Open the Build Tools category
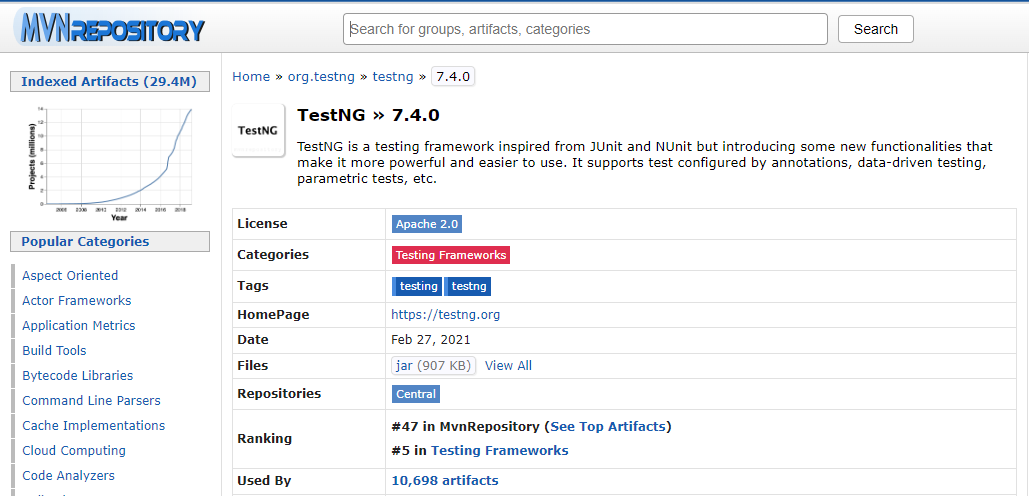The image size is (1029, 496). click(54, 350)
